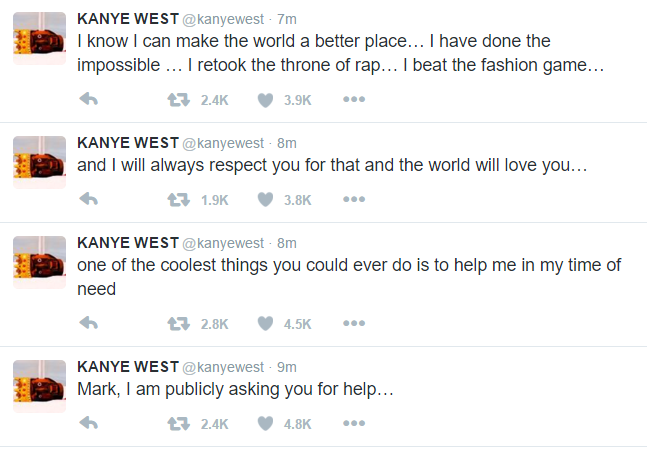Open more options on the 7m tweet
The image size is (647, 451).
click(x=354, y=99)
